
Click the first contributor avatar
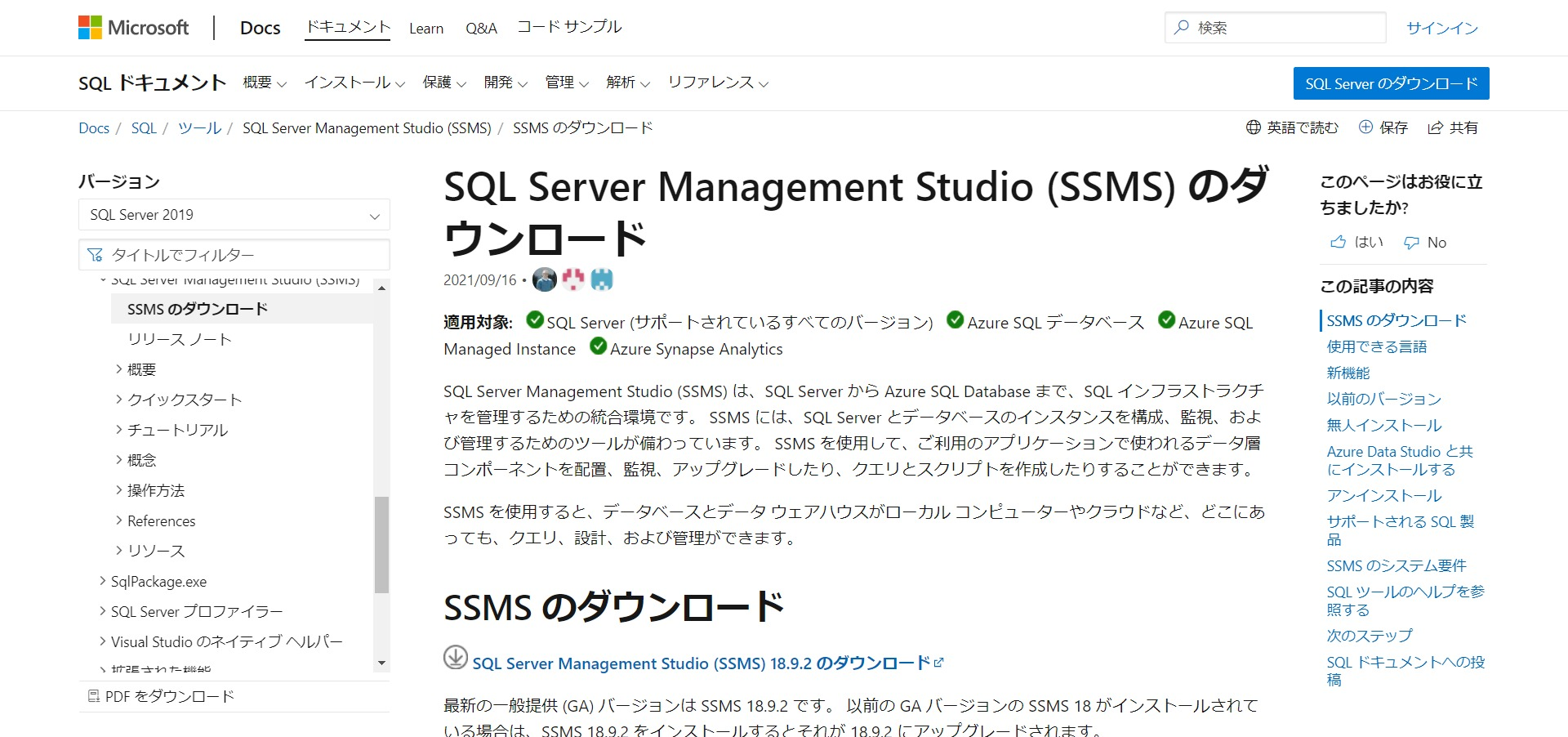(544, 279)
